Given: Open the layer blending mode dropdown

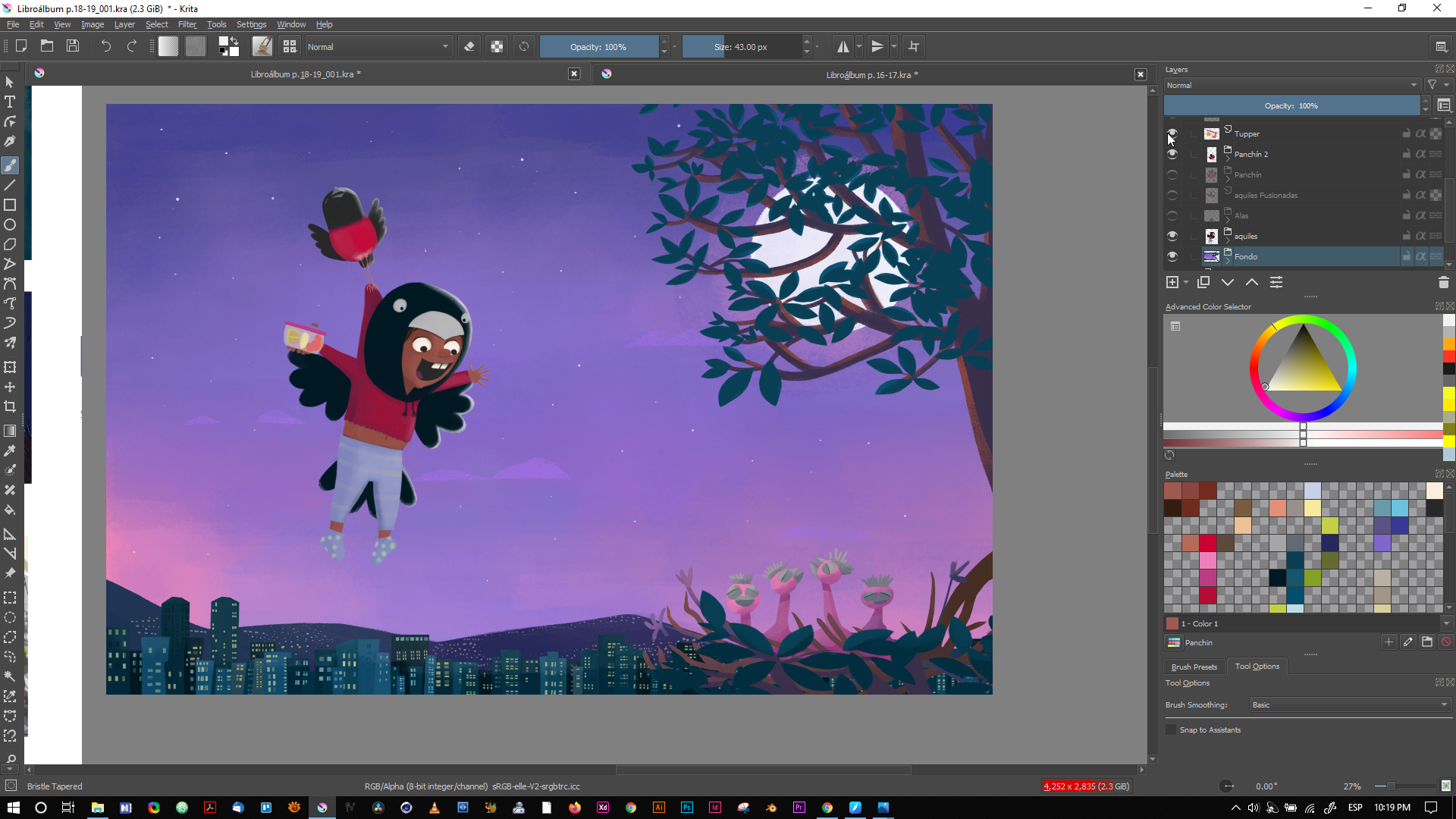Looking at the screenshot, I should tap(1292, 85).
